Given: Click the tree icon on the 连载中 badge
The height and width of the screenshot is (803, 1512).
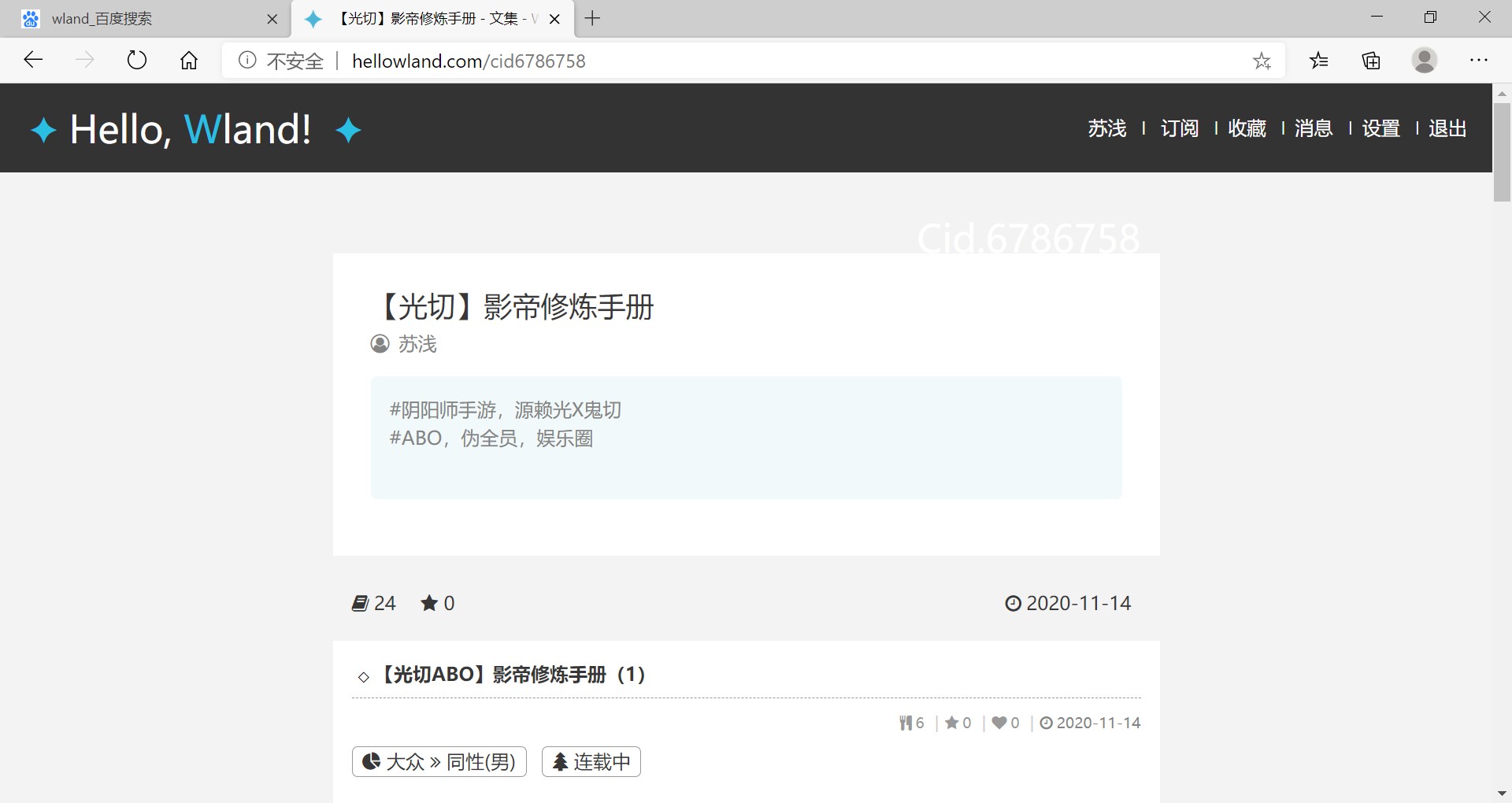Looking at the screenshot, I should [561, 761].
